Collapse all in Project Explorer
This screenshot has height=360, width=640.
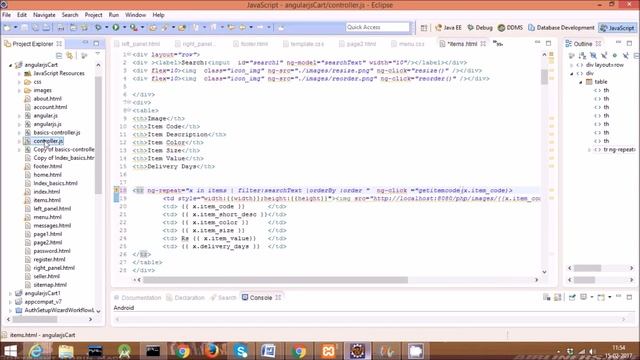(x=59, y=55)
